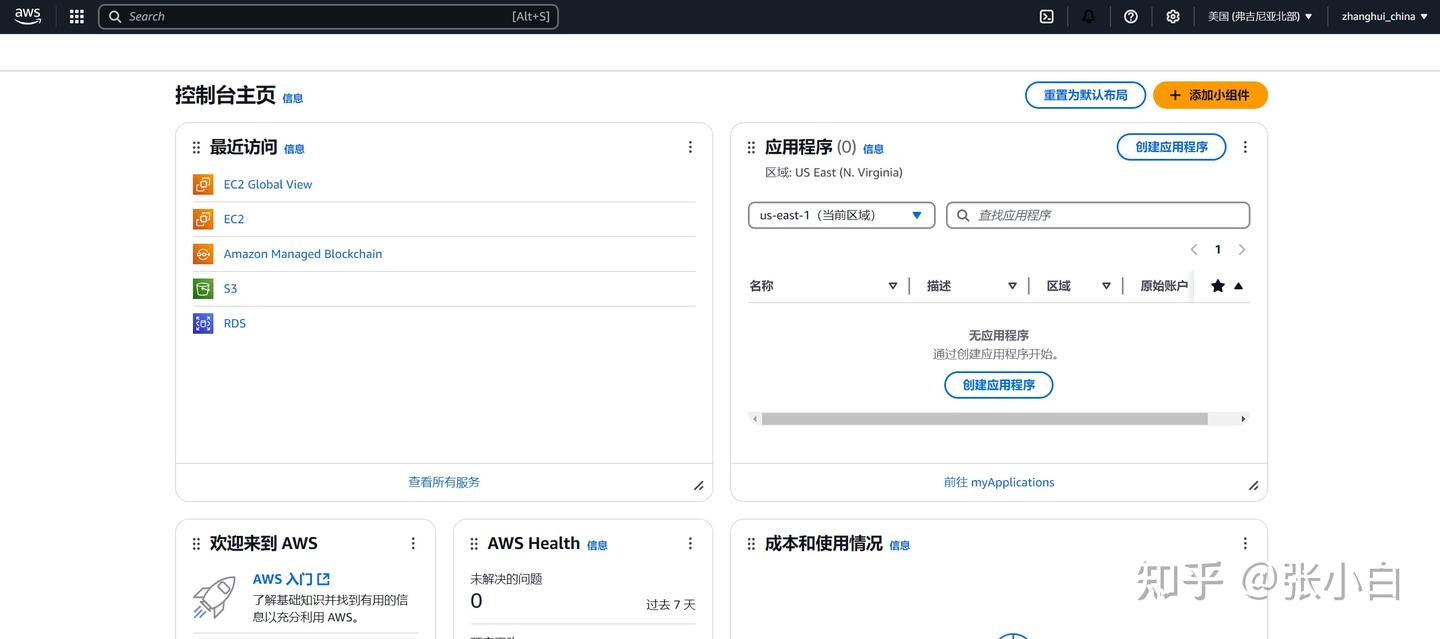This screenshot has height=639, width=1440.
Task: Click the S3 service icon
Action: (203, 288)
